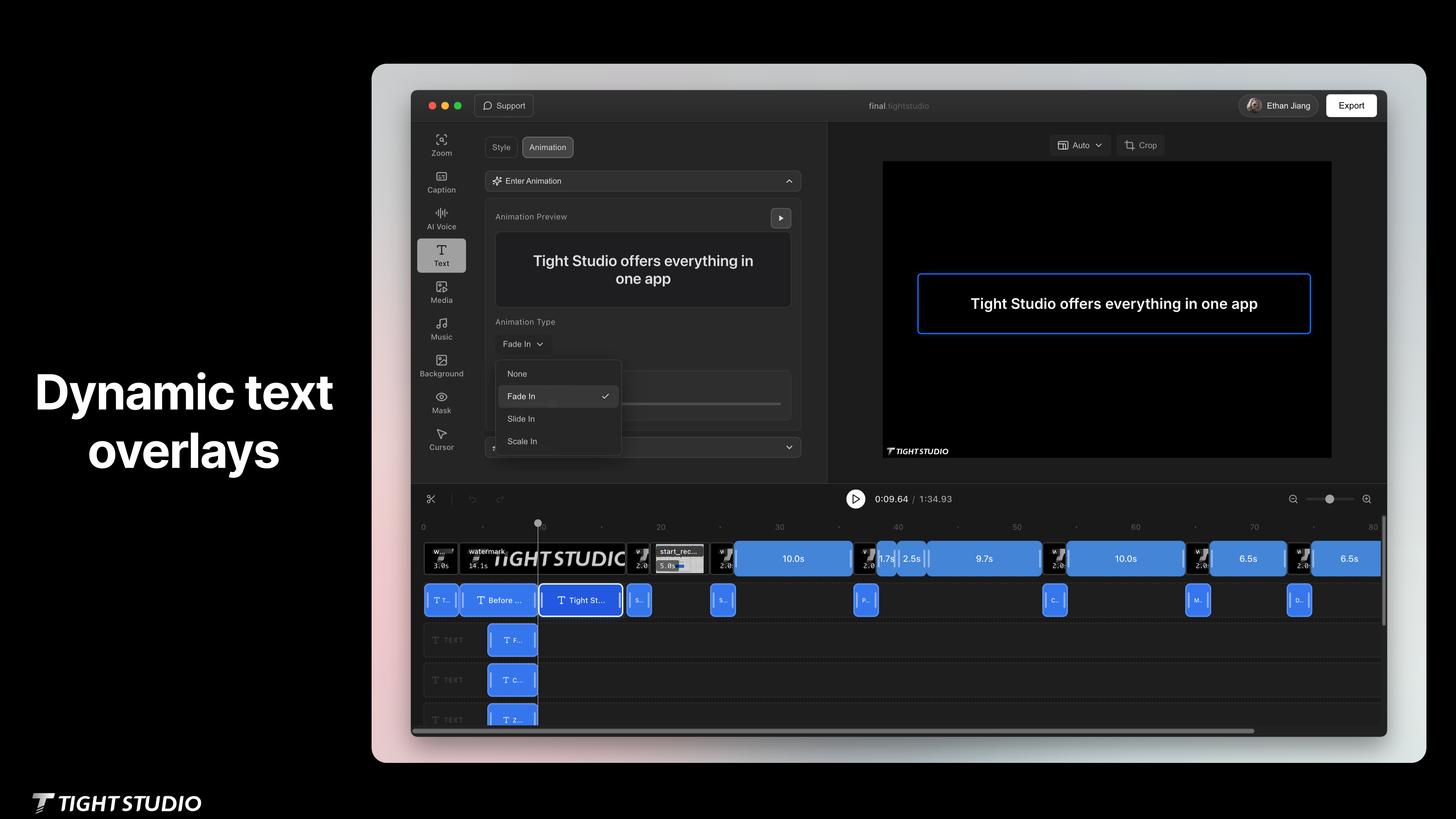Viewport: 1456px width, 819px height.
Task: Expand the collapsed section below animation
Action: tap(789, 447)
